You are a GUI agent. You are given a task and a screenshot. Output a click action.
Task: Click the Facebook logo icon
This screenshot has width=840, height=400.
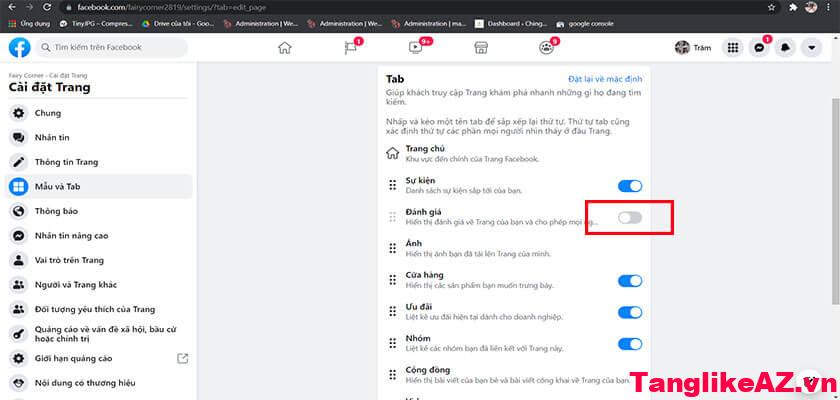(x=19, y=47)
